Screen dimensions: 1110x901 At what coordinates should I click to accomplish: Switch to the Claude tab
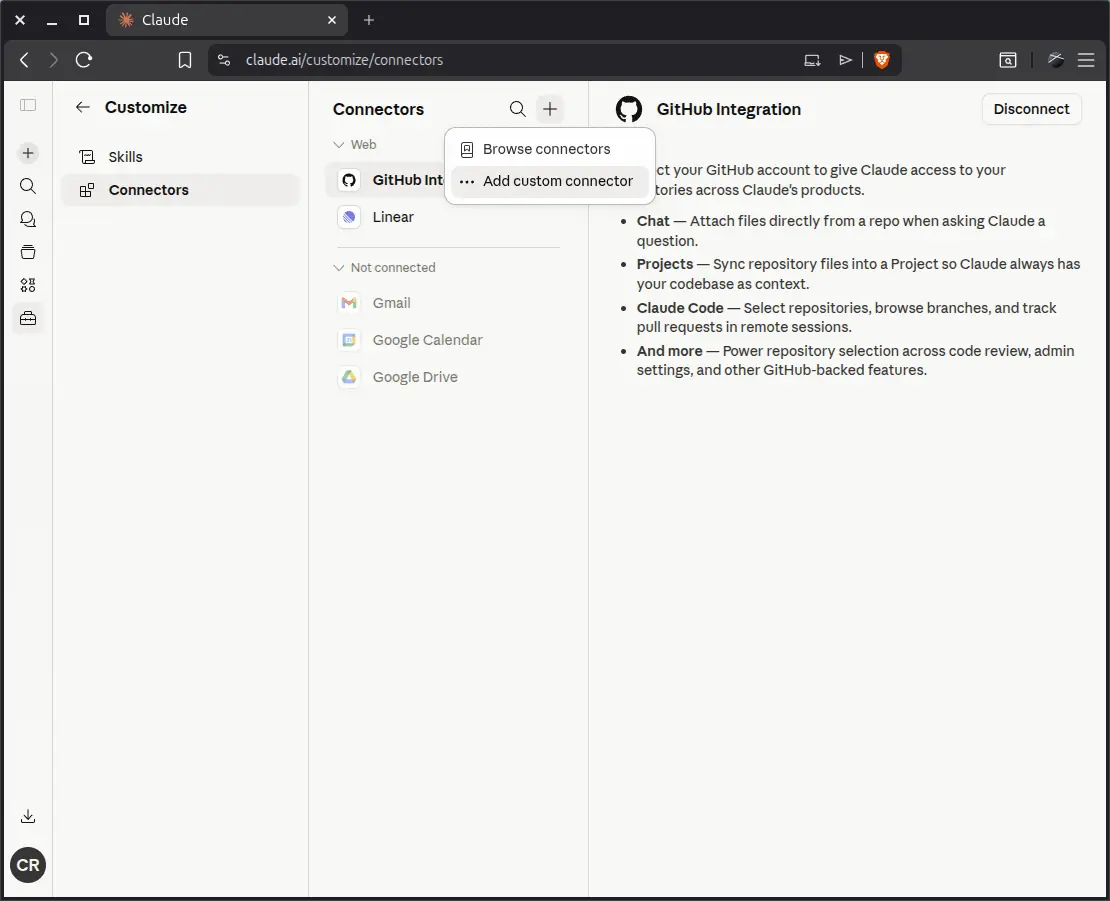(227, 20)
